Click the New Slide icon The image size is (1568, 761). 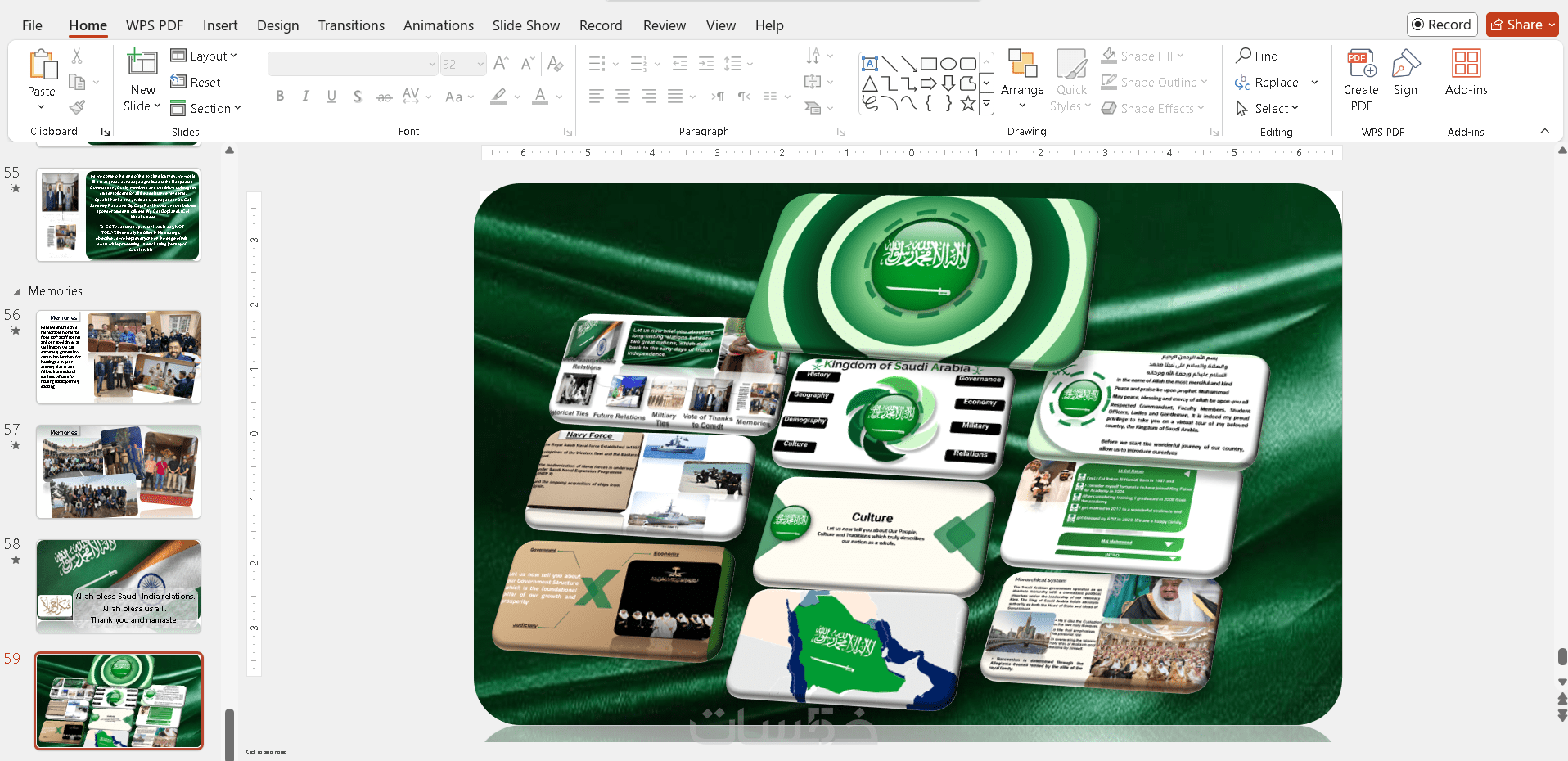(x=142, y=64)
